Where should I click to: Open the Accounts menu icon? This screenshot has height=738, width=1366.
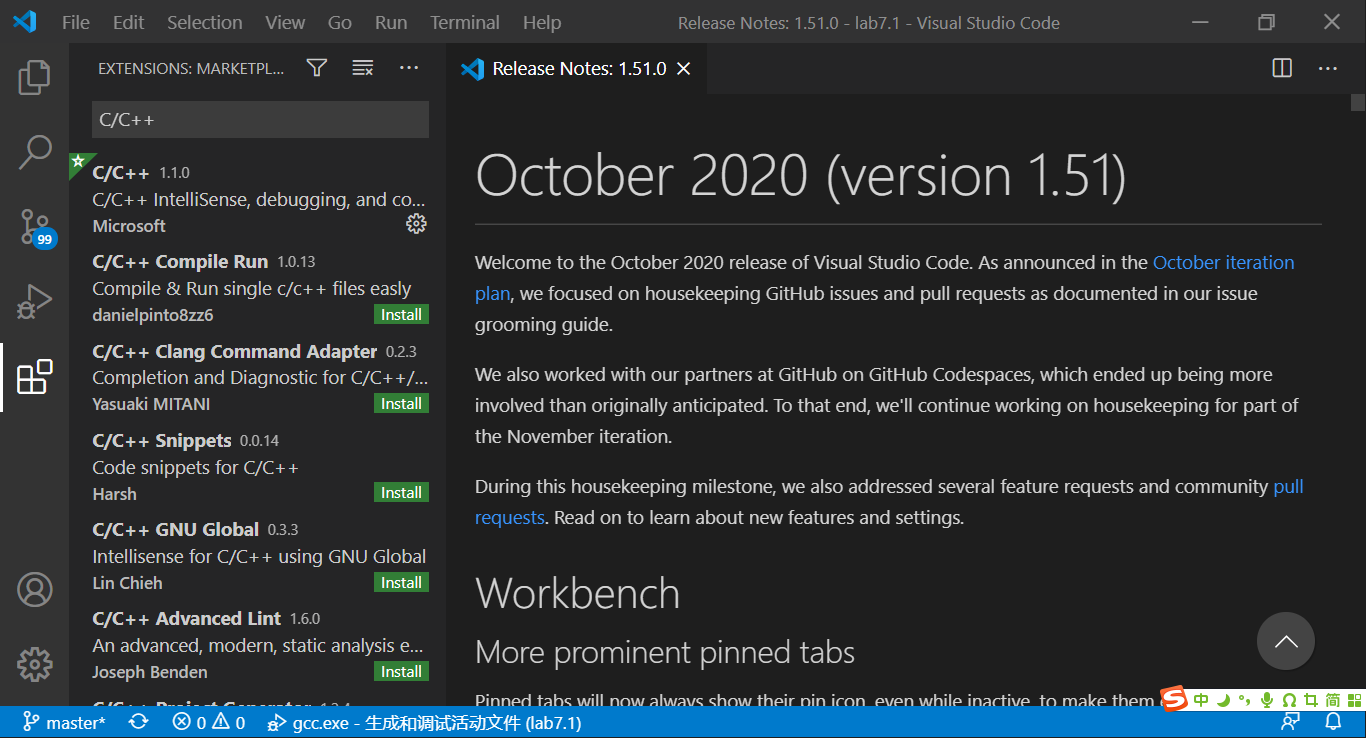coord(34,590)
